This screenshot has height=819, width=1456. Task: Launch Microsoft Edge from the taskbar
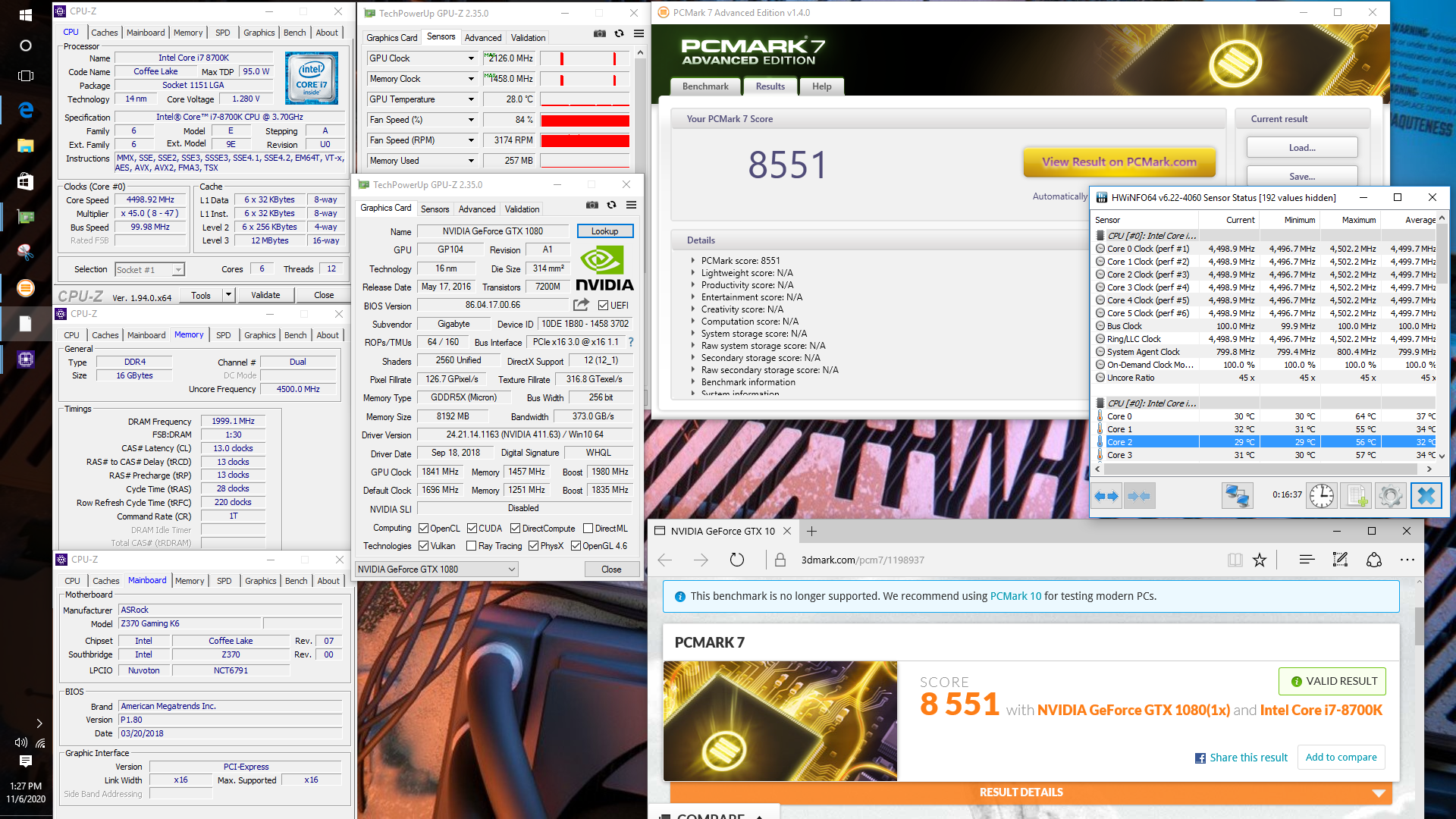tap(25, 110)
